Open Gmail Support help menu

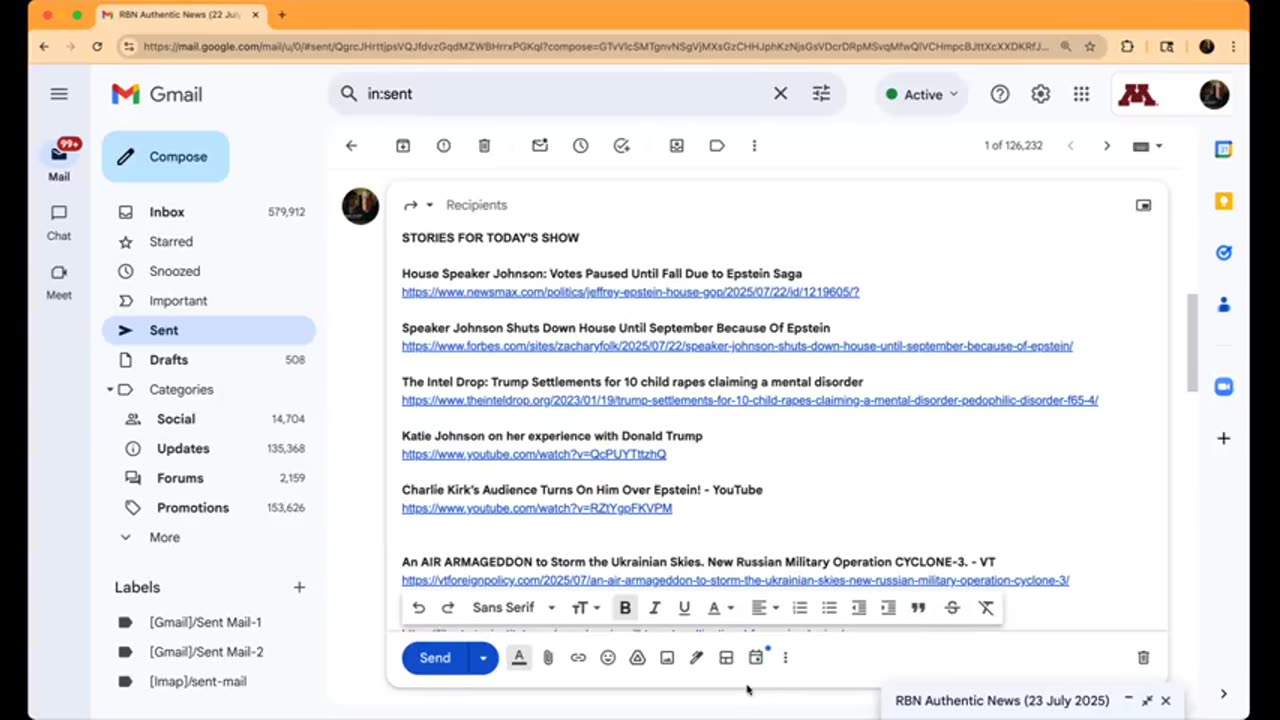point(1000,94)
